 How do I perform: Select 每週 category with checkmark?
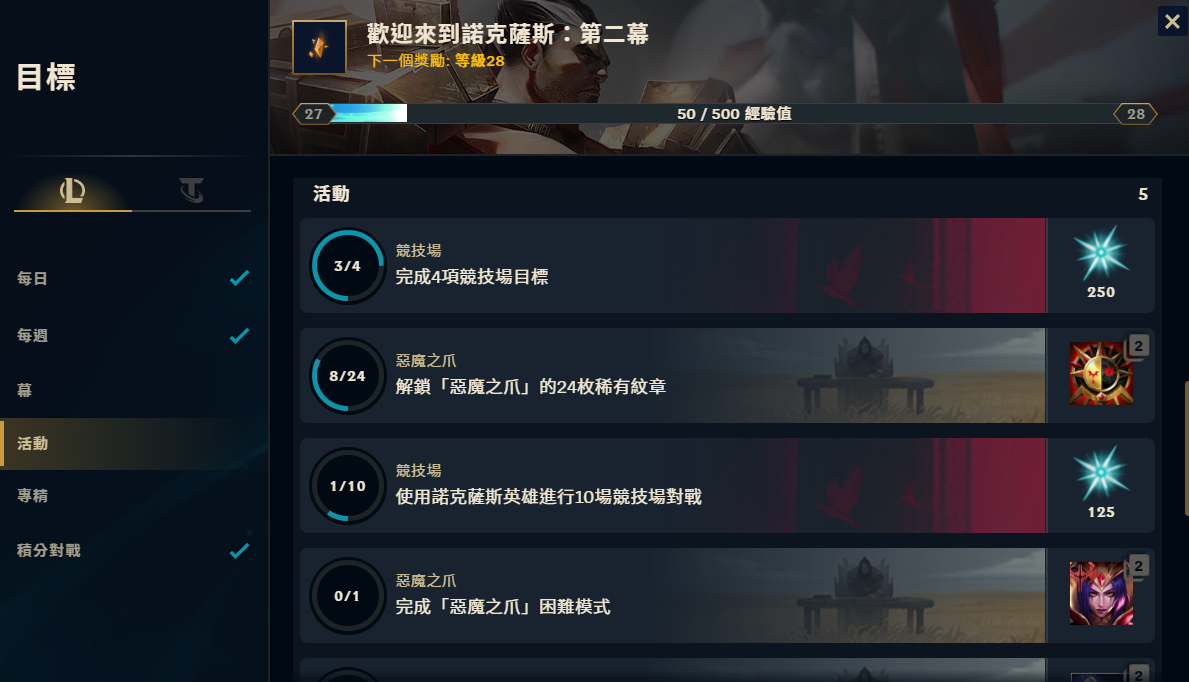pyautogui.click(x=133, y=335)
